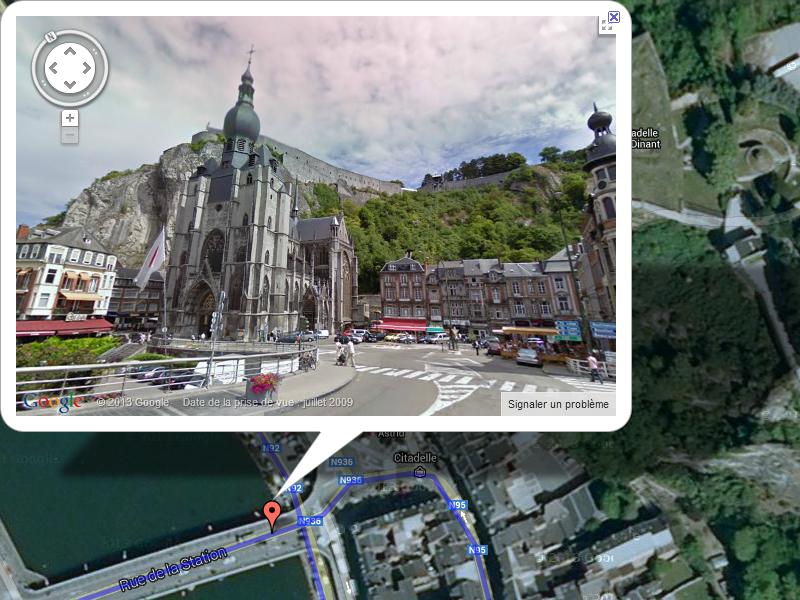Expand Street View to full screen

click(606, 26)
